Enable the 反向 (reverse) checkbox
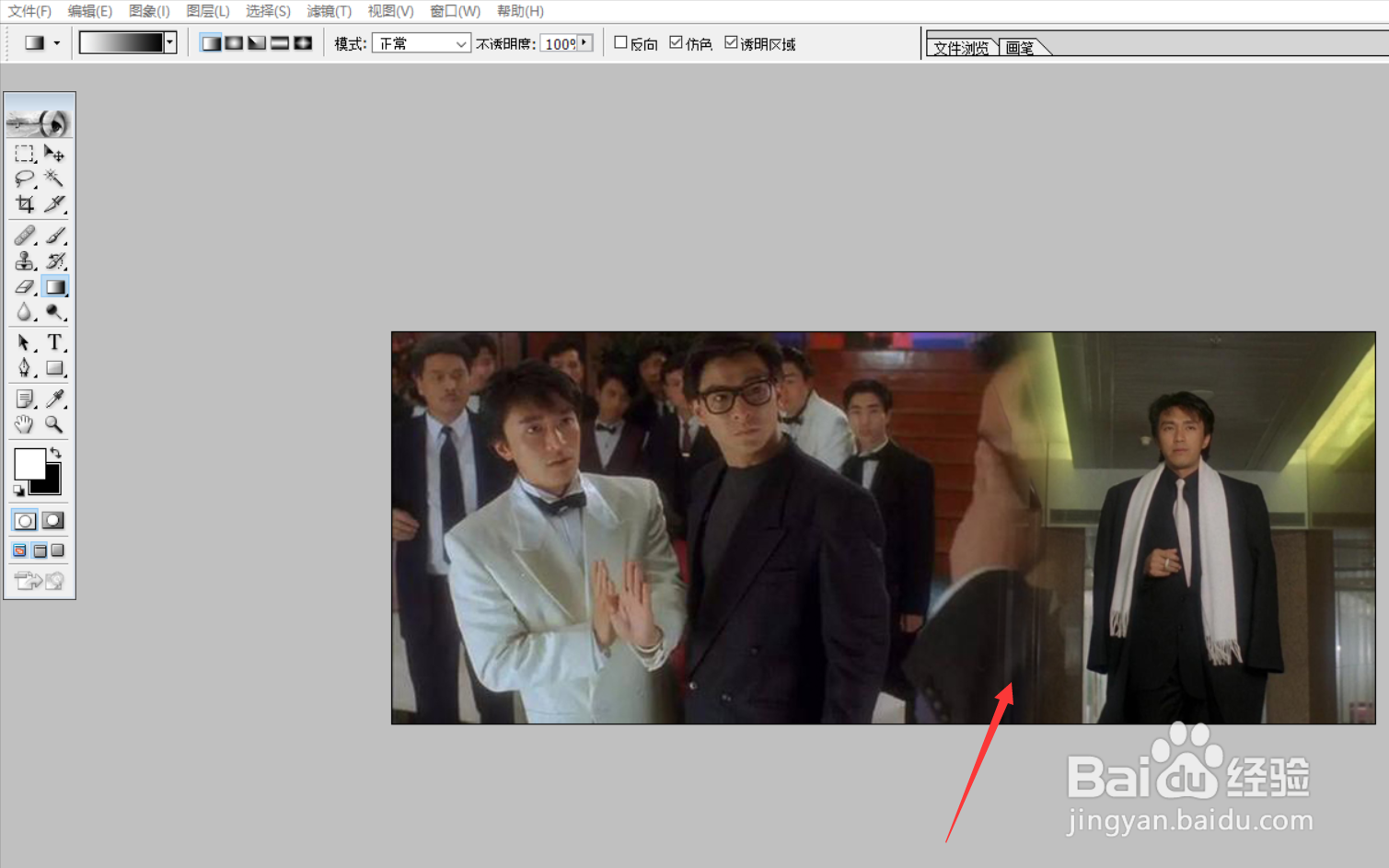The width and height of the screenshot is (1389, 868). 620,42
